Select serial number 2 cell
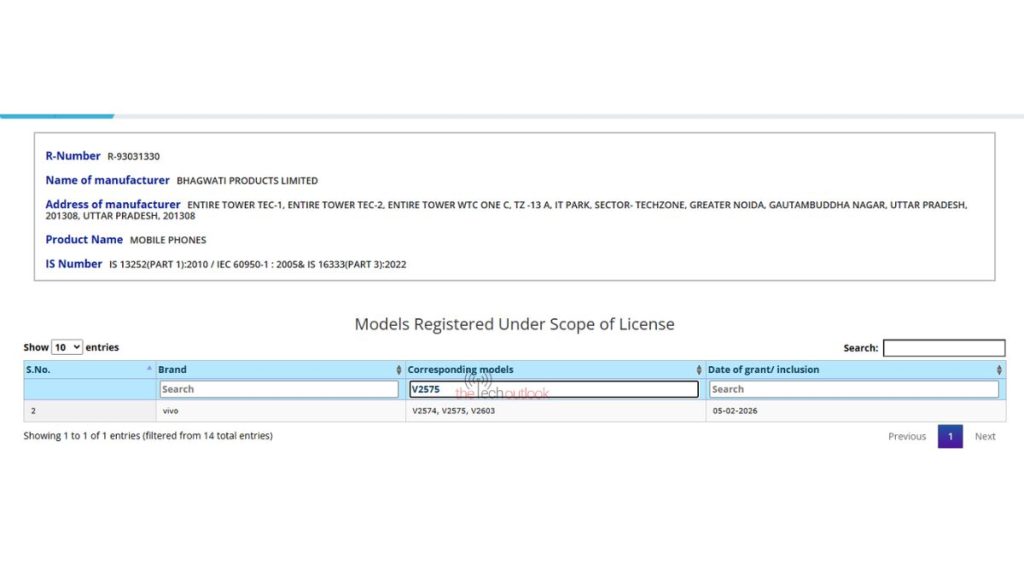1024x576 pixels. (x=89, y=411)
